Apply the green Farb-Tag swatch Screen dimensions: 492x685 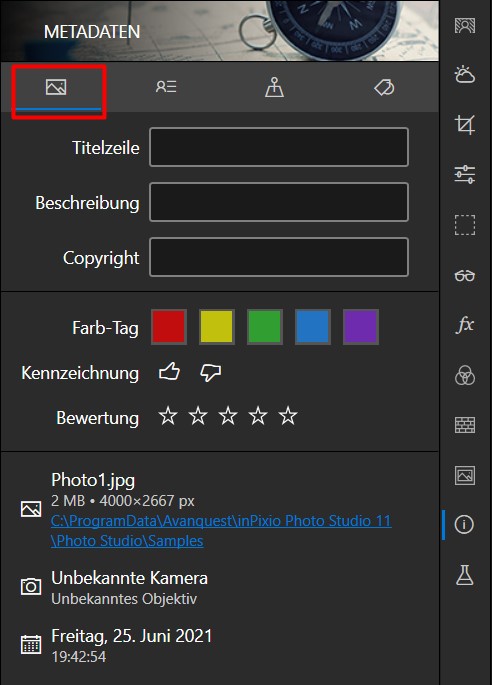tap(265, 327)
